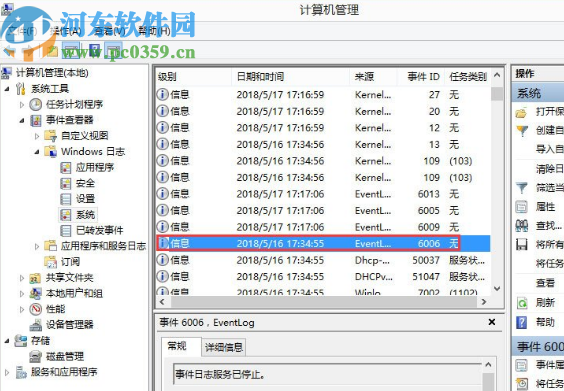The width and height of the screenshot is (564, 391).
Task: Expand the 任务计划程序 node
Action: point(22,105)
